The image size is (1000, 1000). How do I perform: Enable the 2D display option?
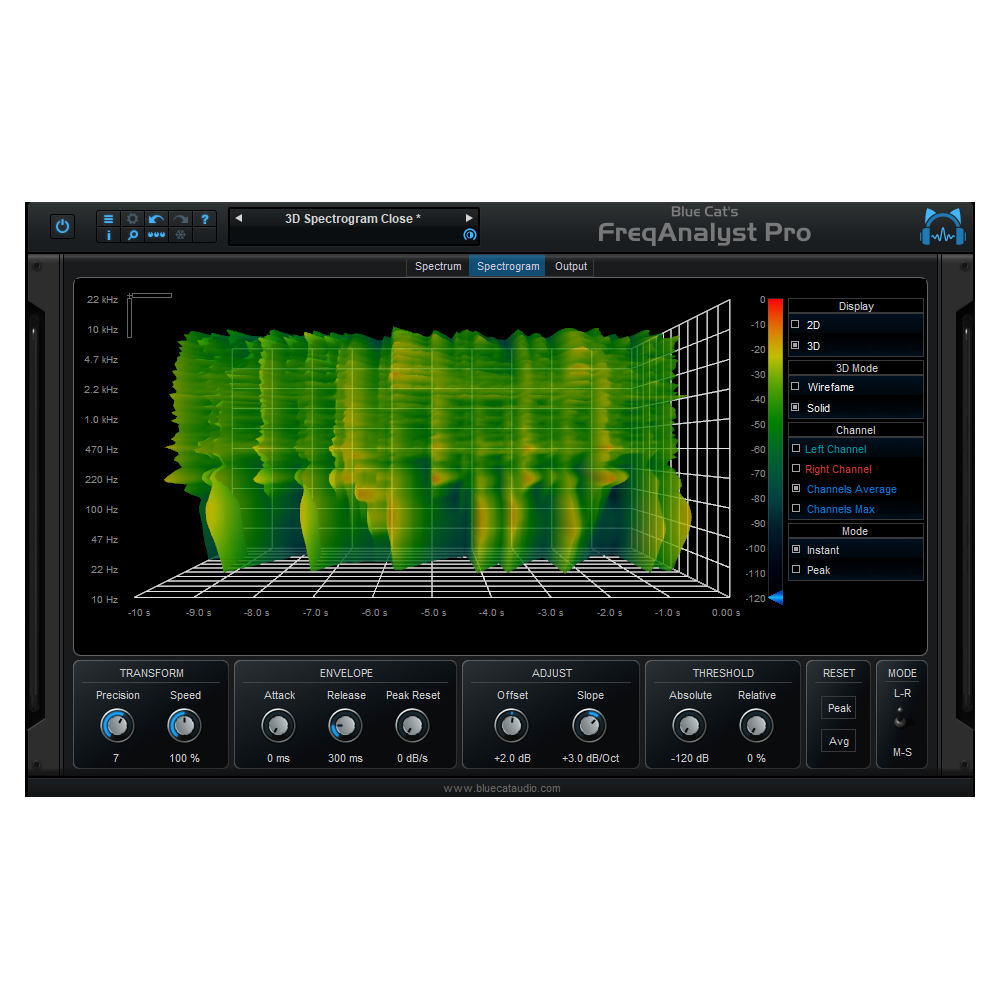(810, 325)
